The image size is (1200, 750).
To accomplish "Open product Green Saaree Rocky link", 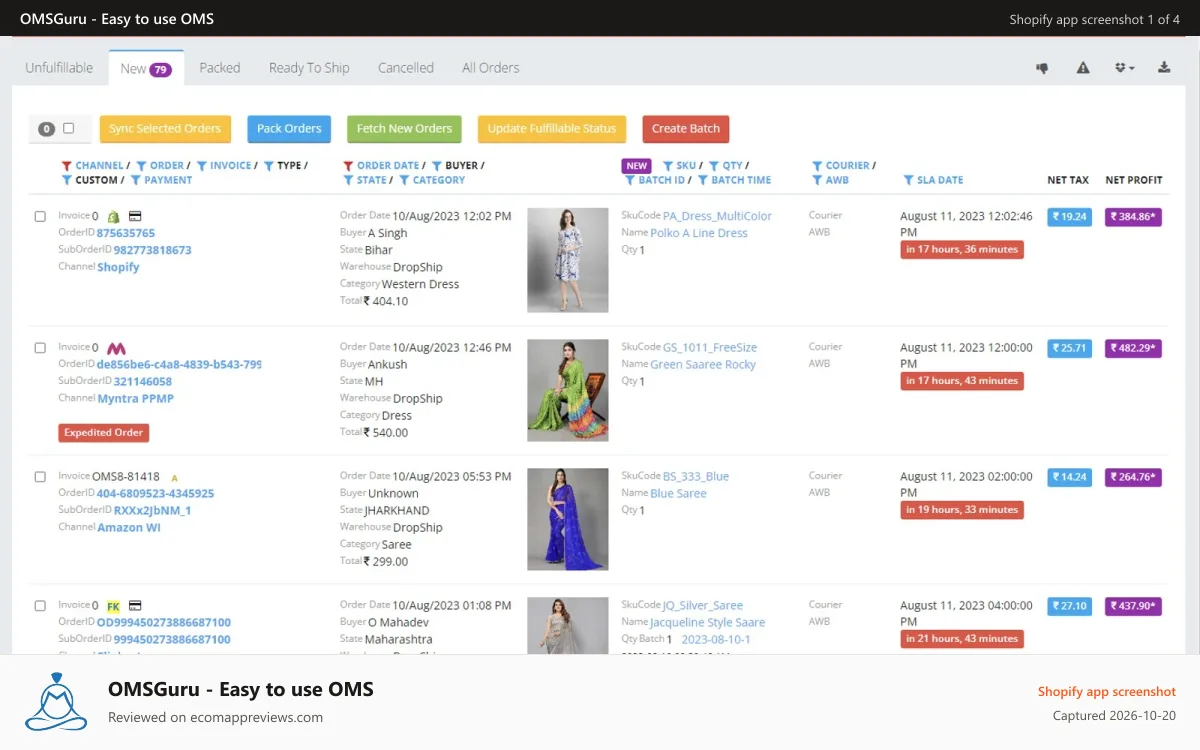I will click(703, 365).
